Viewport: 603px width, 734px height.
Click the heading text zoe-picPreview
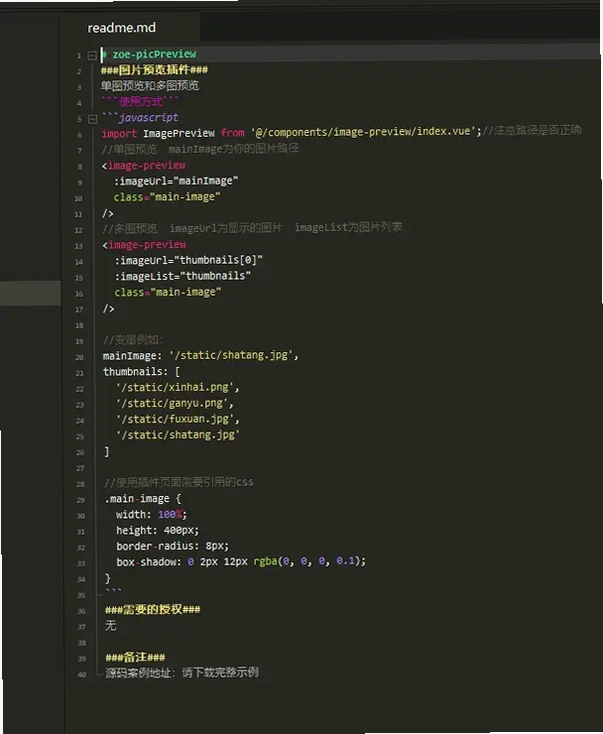pos(154,54)
